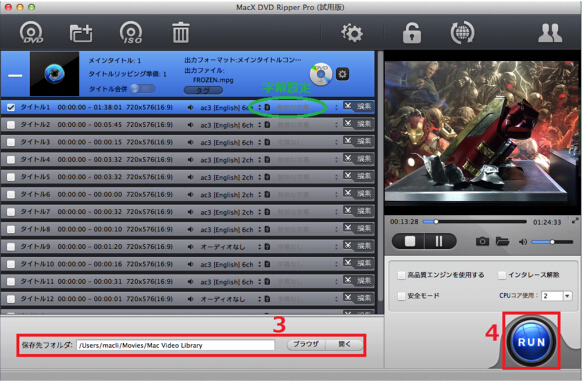The height and width of the screenshot is (382, 582).
Task: Open the subtitle dropdown for タイトル8
Action: click(336, 229)
